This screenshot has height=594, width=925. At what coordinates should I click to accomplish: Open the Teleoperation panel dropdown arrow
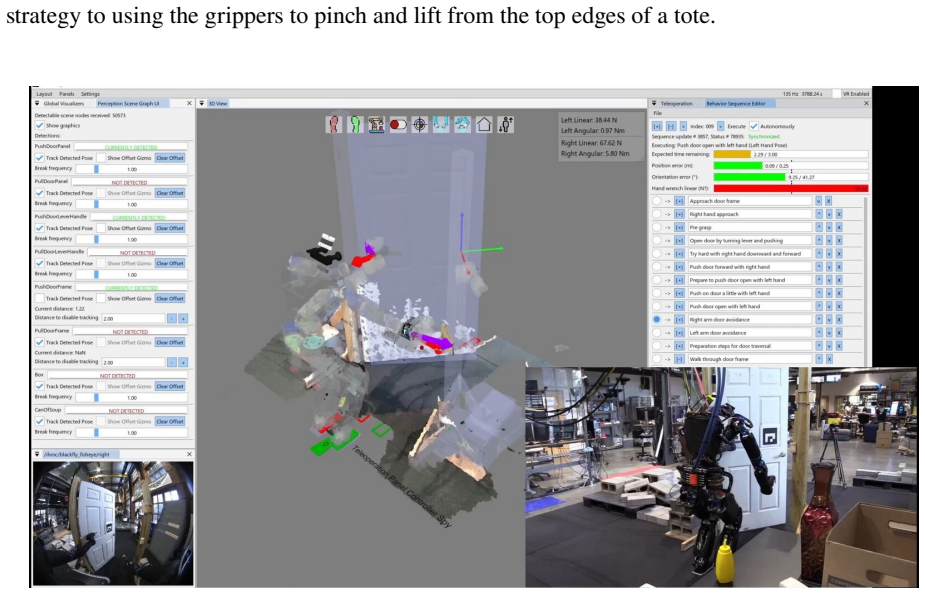[x=654, y=103]
